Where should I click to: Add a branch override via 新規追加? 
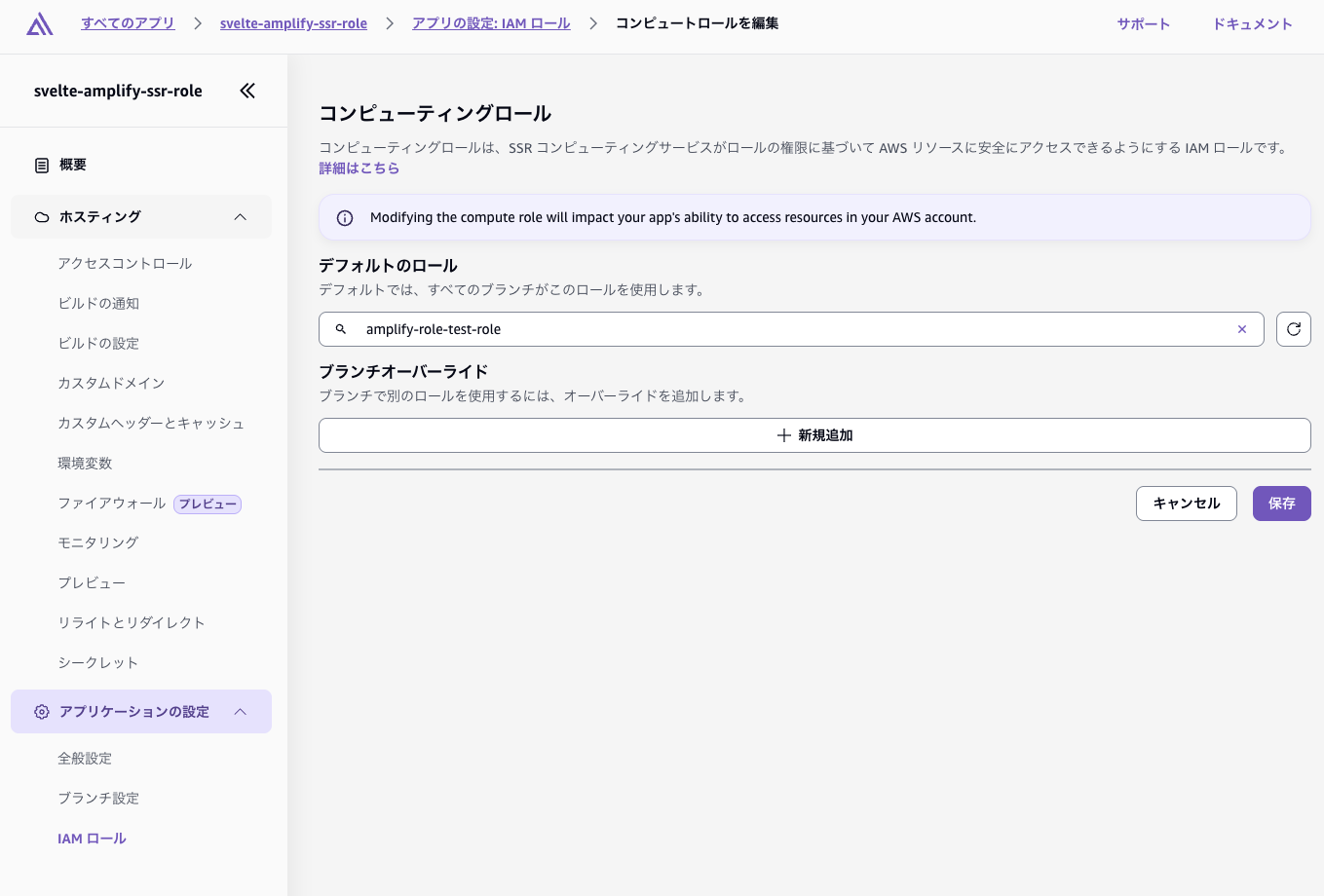point(814,435)
